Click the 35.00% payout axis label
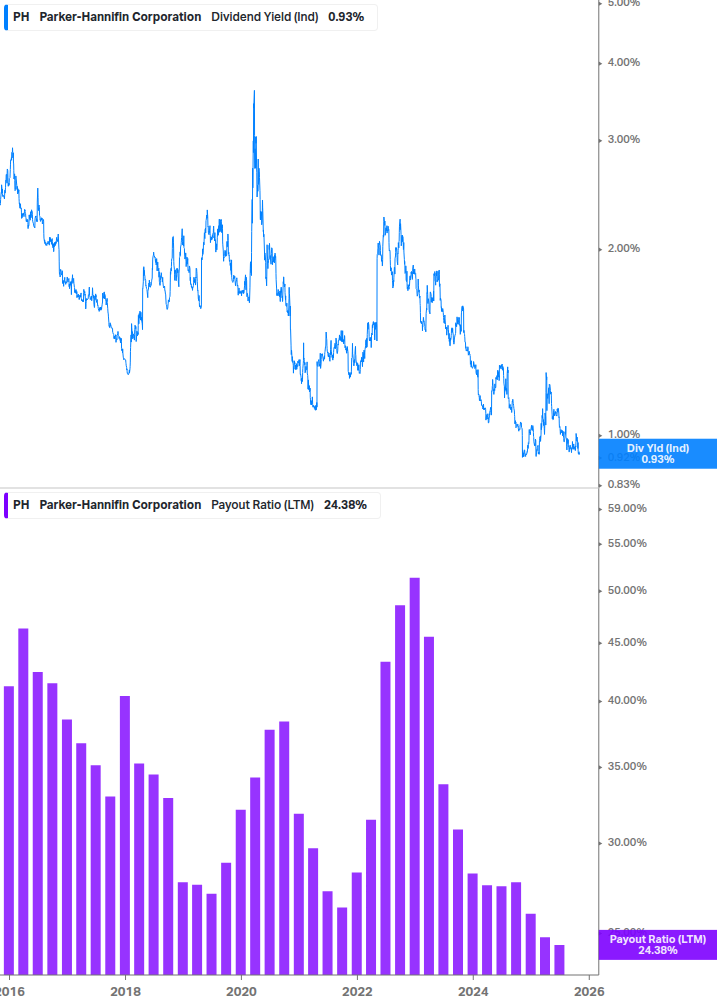 (627, 766)
